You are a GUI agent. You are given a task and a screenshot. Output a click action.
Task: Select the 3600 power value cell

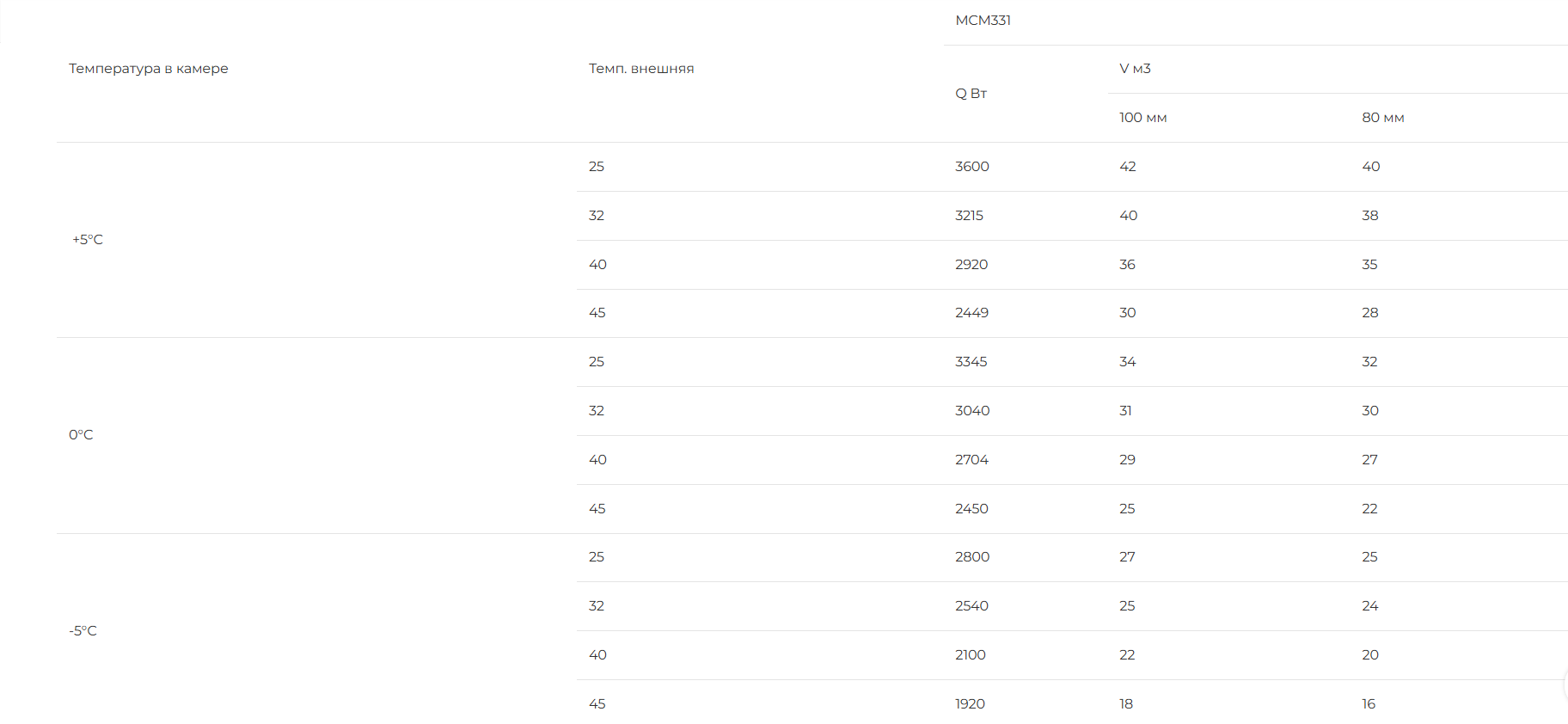coord(972,166)
